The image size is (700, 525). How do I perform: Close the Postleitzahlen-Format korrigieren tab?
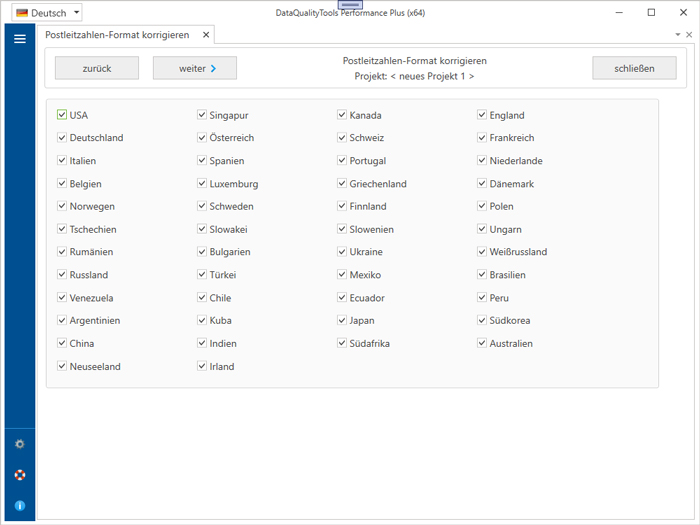206,35
